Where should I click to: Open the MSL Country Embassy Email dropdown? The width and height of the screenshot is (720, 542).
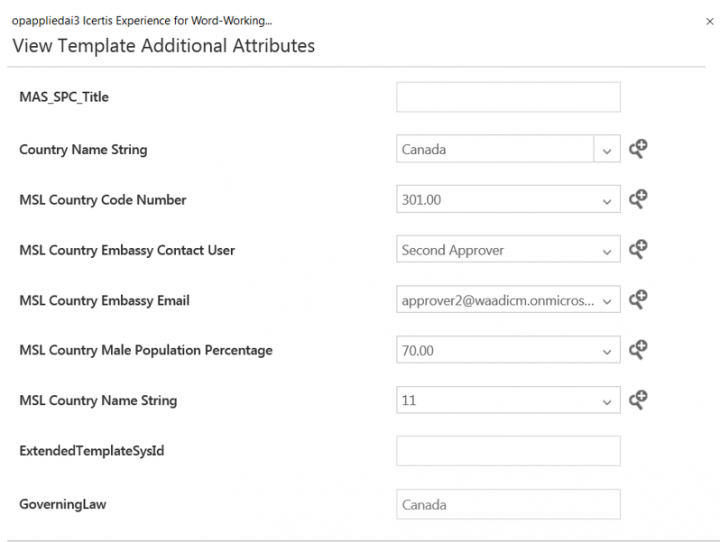(x=606, y=300)
